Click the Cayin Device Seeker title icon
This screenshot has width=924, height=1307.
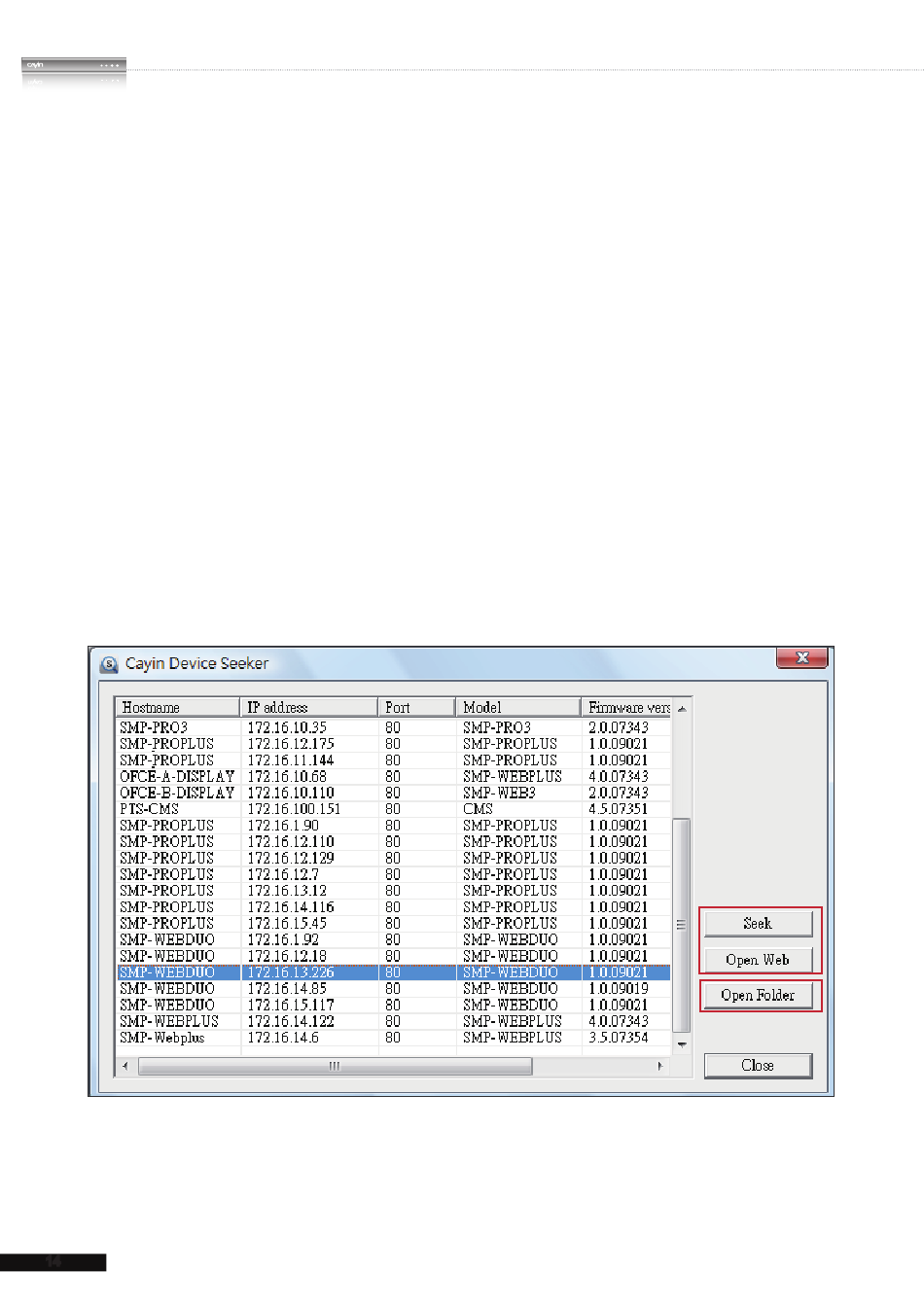coord(109,664)
